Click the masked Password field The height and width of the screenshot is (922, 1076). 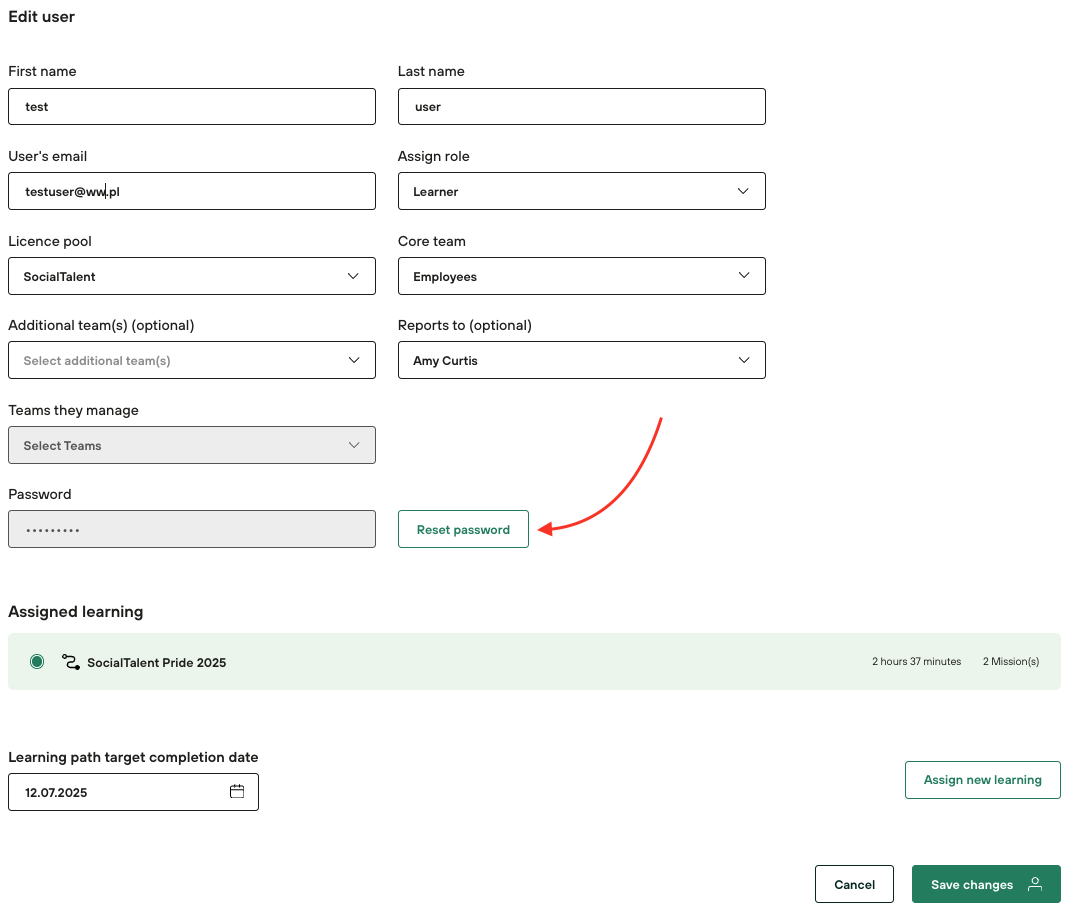coord(191,530)
